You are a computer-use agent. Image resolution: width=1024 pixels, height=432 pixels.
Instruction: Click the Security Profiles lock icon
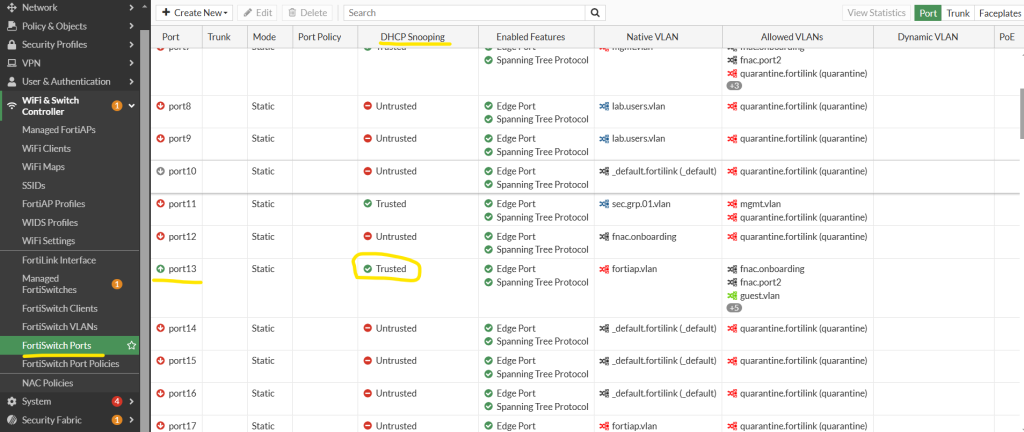[x=11, y=44]
